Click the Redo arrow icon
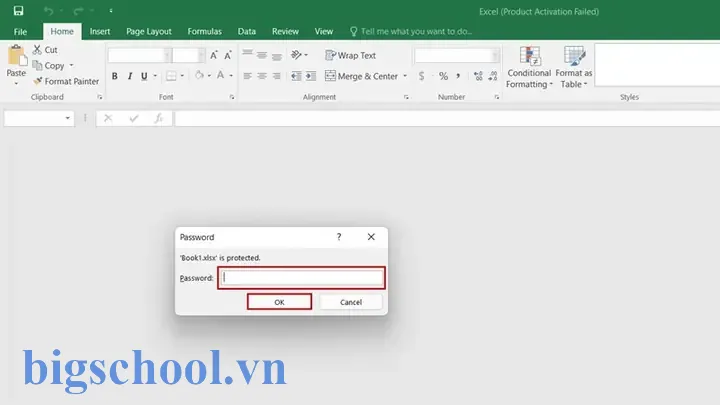 point(79,11)
